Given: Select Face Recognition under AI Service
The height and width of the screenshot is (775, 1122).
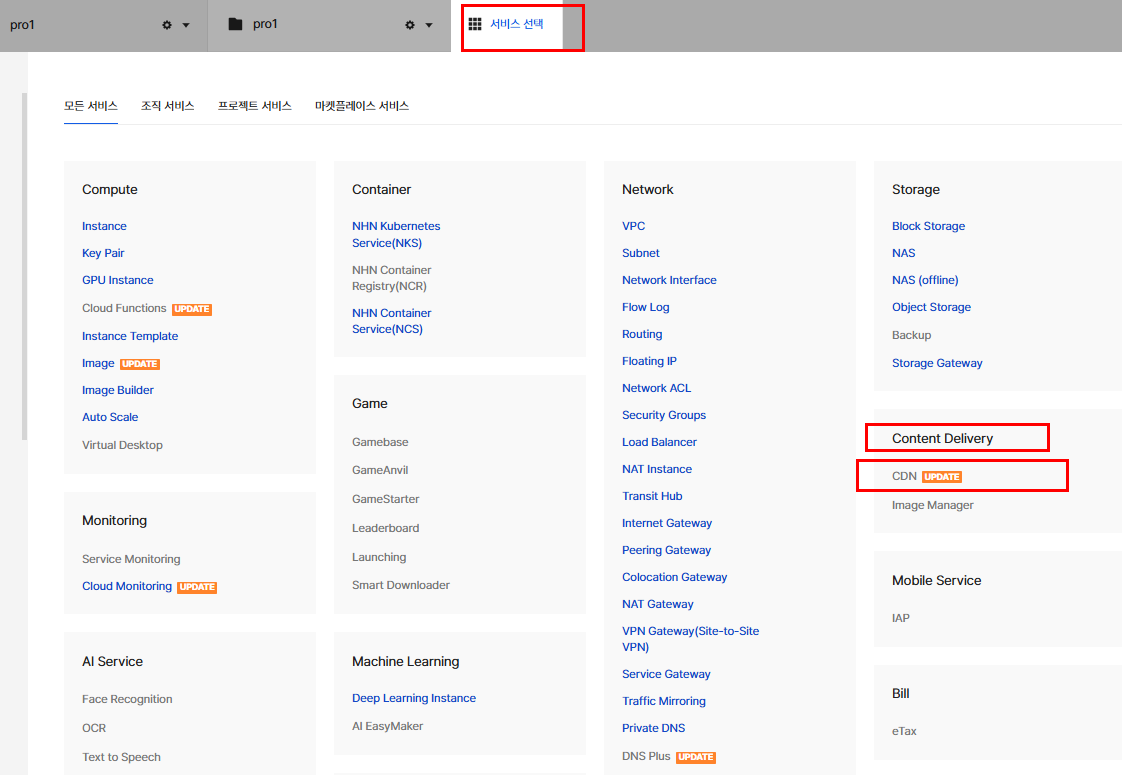Looking at the screenshot, I should pyautogui.click(x=127, y=699).
